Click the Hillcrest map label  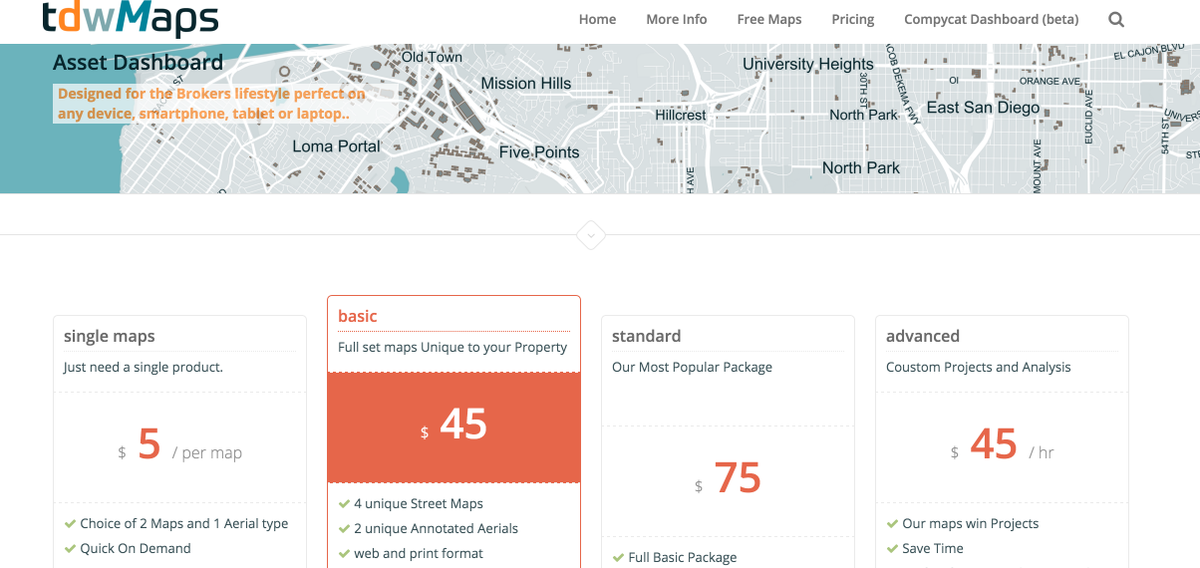[680, 115]
